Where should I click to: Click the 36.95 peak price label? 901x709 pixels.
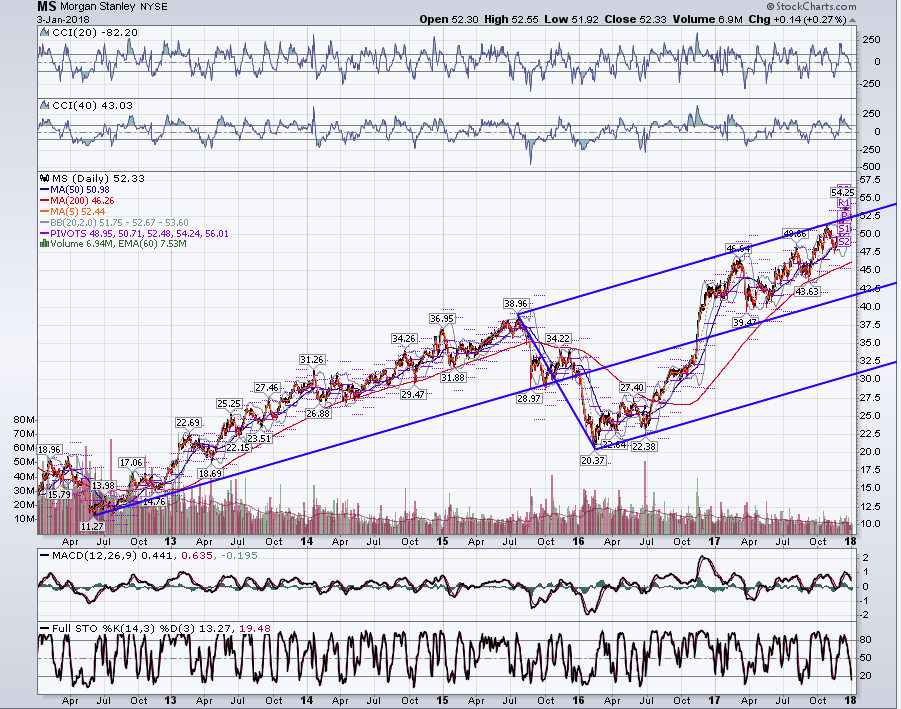[442, 318]
